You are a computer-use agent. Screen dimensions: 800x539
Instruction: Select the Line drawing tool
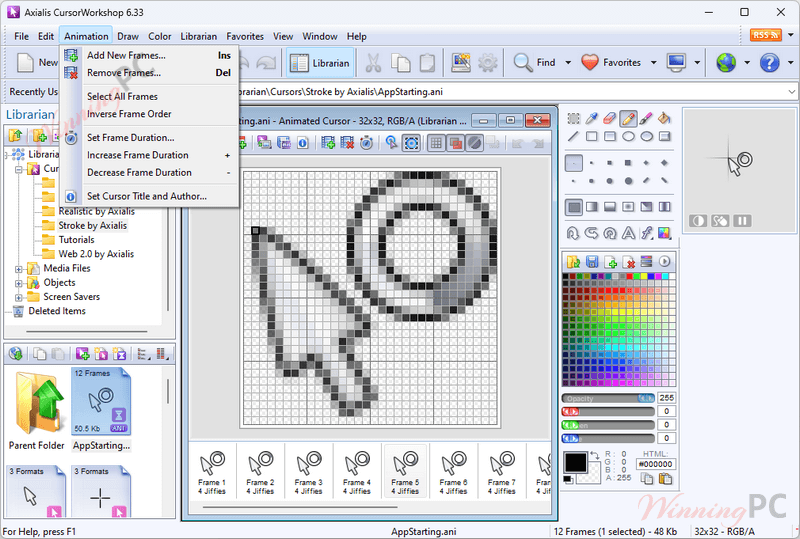pos(574,136)
